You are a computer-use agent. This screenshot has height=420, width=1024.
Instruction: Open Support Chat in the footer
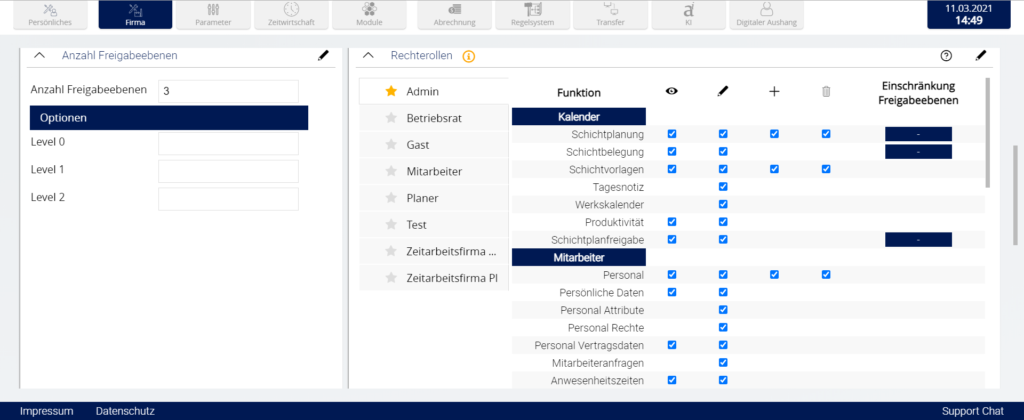coord(972,411)
